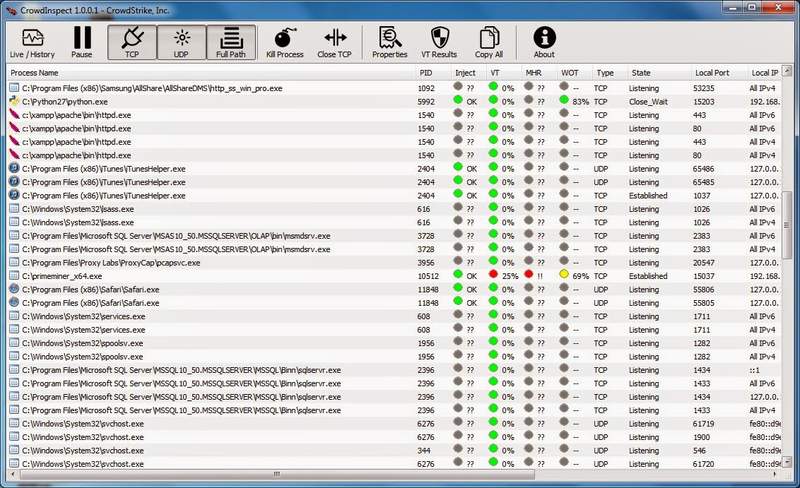Click the services.exe row listening on IPv4
Screen dimensions: 800x488
[x=394, y=330]
